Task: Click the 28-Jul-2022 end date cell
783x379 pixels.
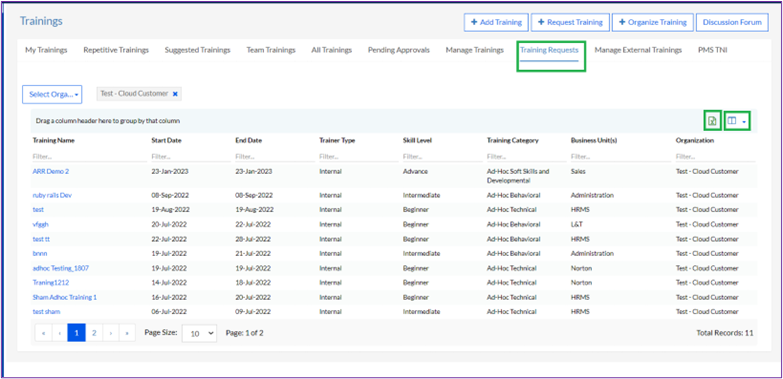Action: pyautogui.click(x=253, y=239)
